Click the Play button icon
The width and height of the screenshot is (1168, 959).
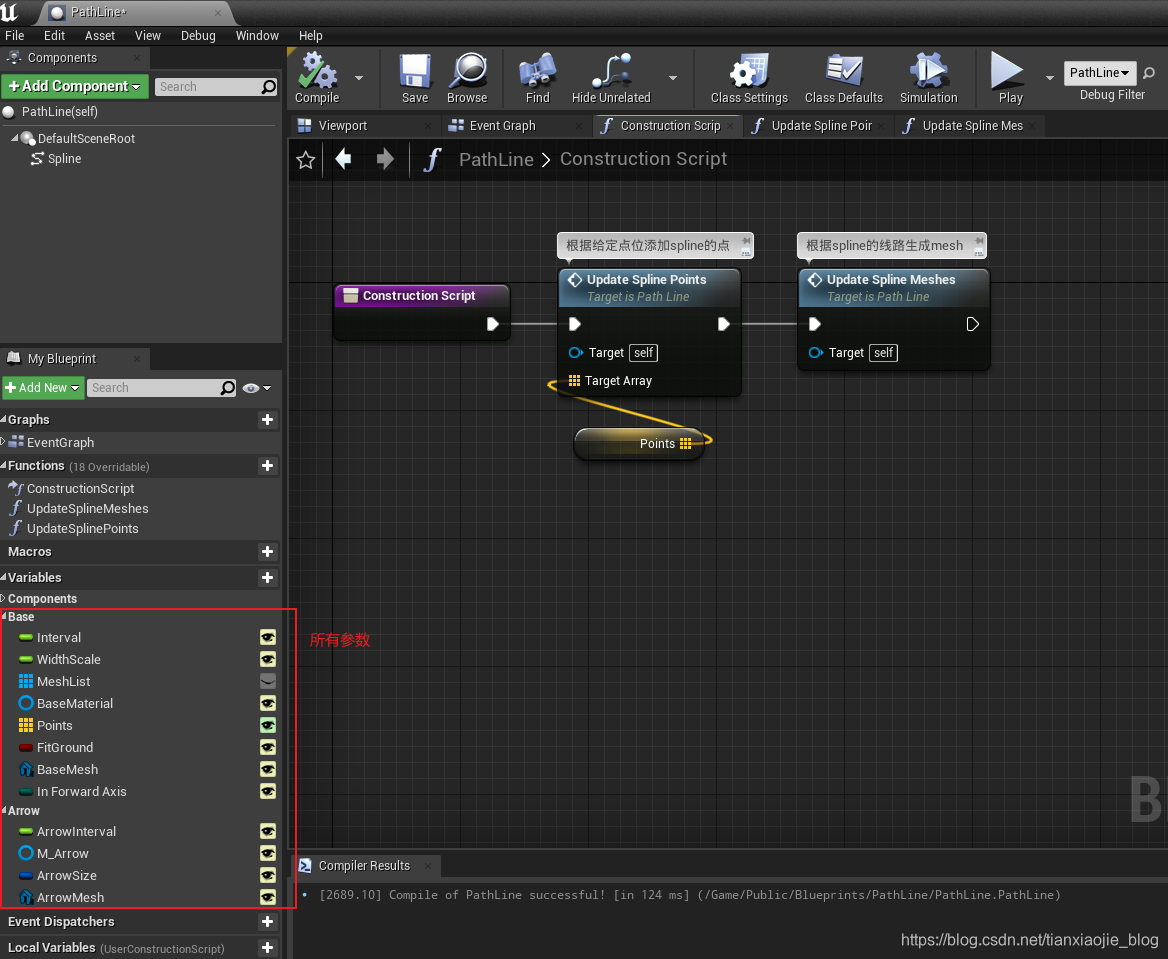pyautogui.click(x=1007, y=72)
